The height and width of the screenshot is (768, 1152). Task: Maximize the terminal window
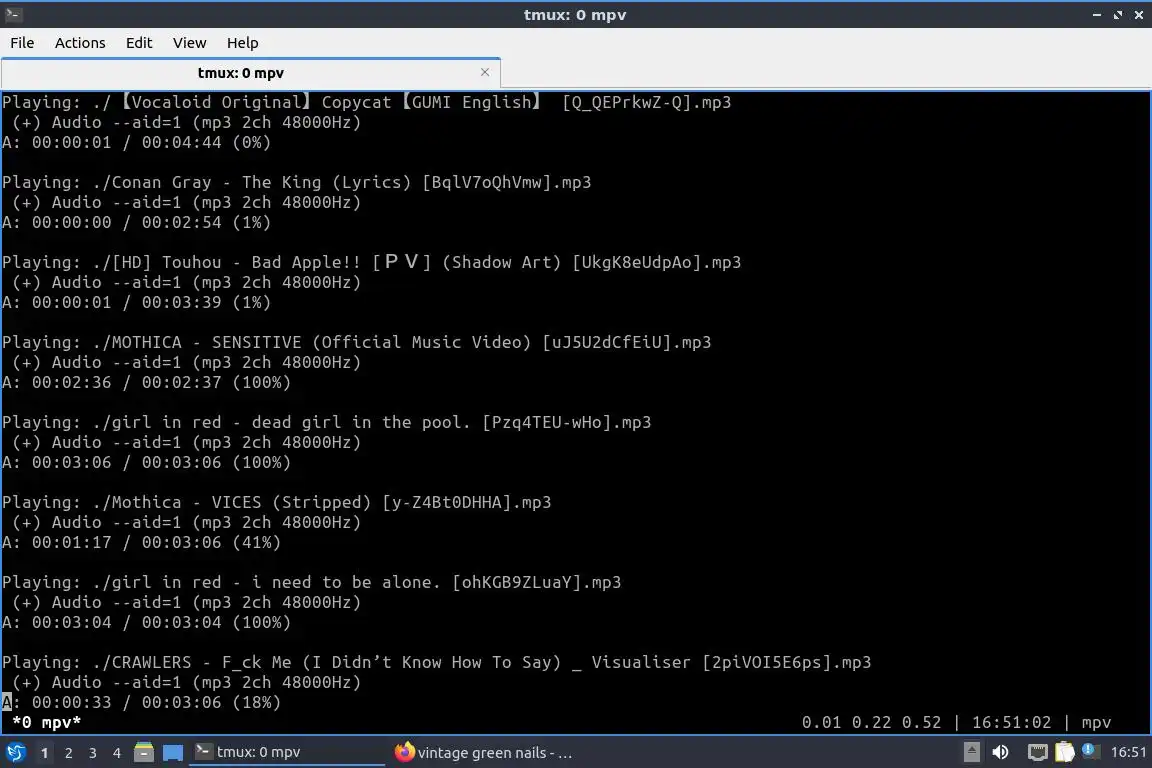pos(1117,15)
